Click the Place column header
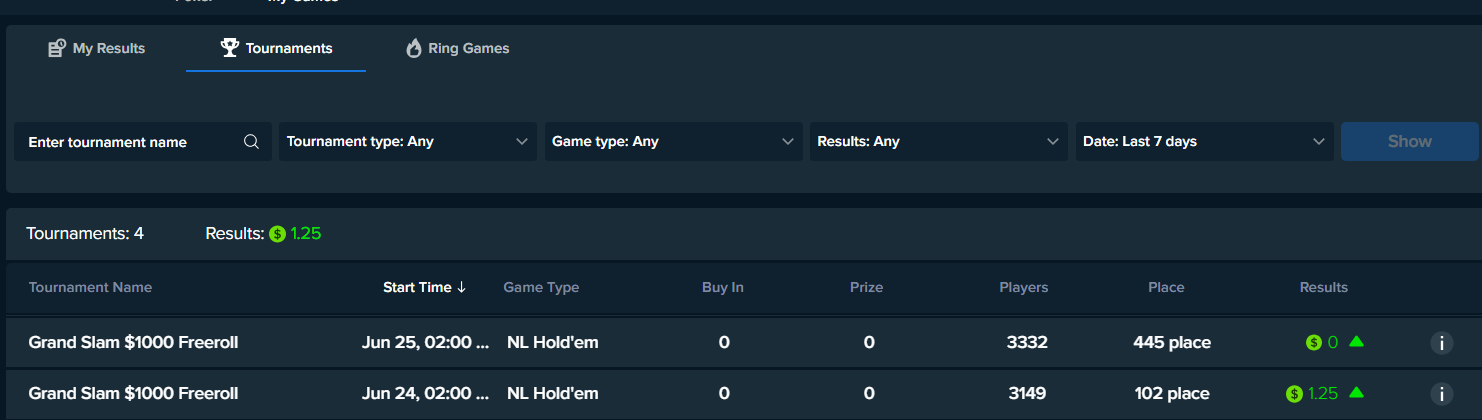This screenshot has width=1482, height=420. point(1166,287)
